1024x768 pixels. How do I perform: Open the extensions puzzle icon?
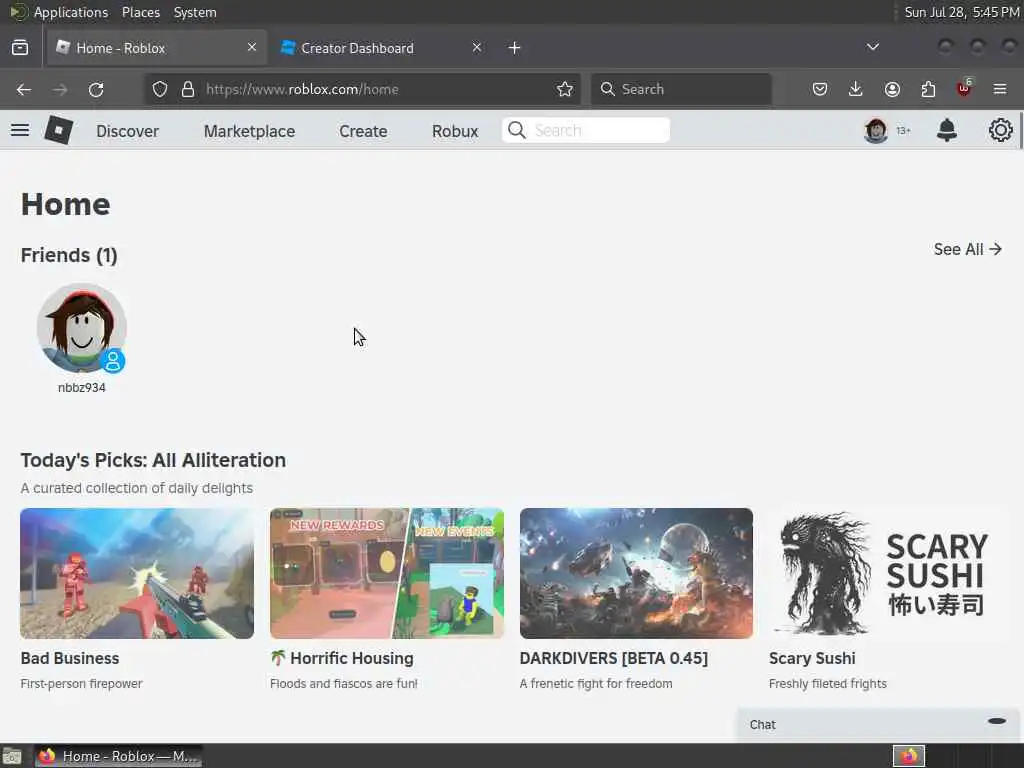(x=928, y=89)
